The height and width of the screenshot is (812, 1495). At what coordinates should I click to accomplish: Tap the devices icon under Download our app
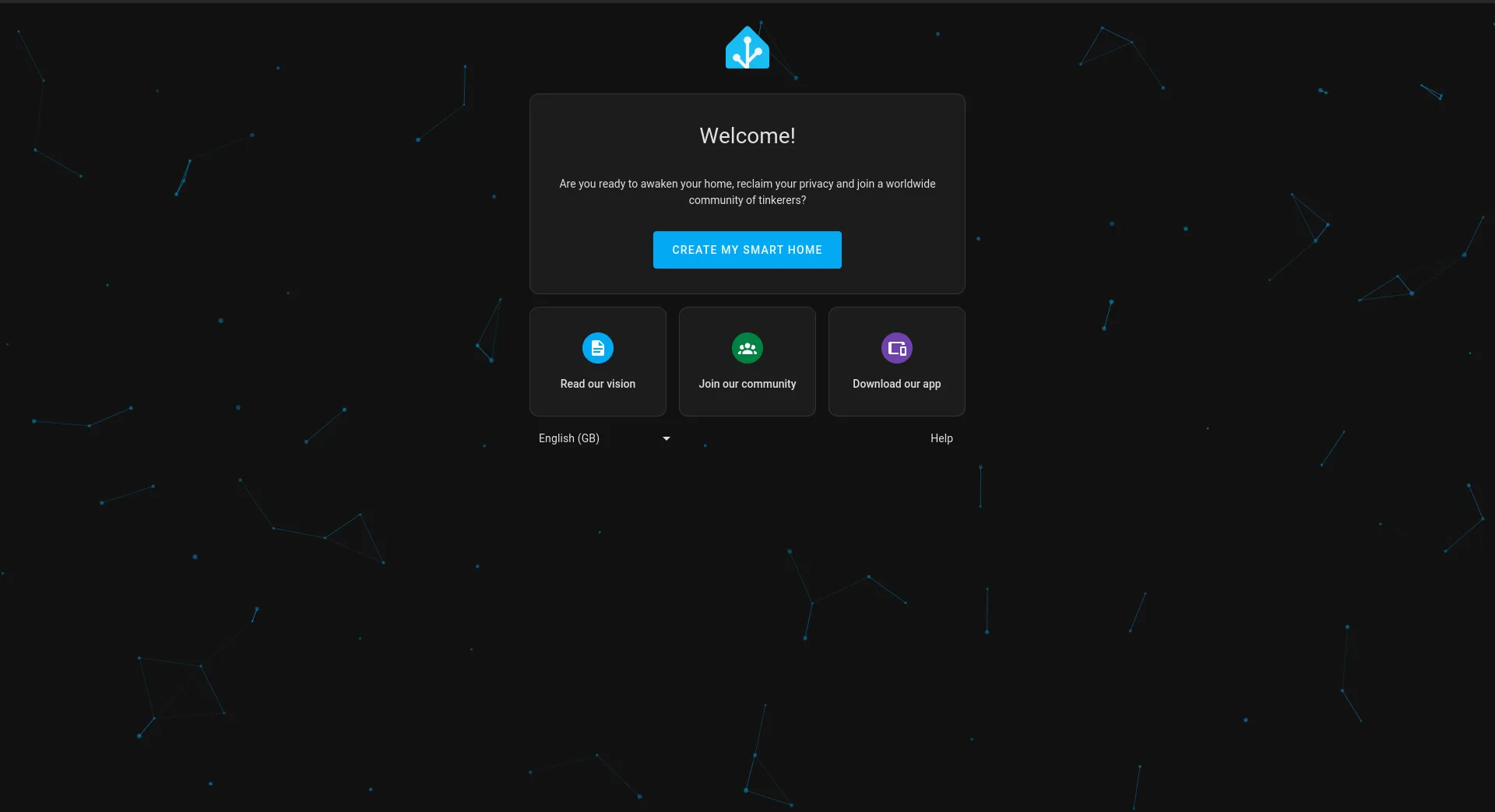(896, 348)
